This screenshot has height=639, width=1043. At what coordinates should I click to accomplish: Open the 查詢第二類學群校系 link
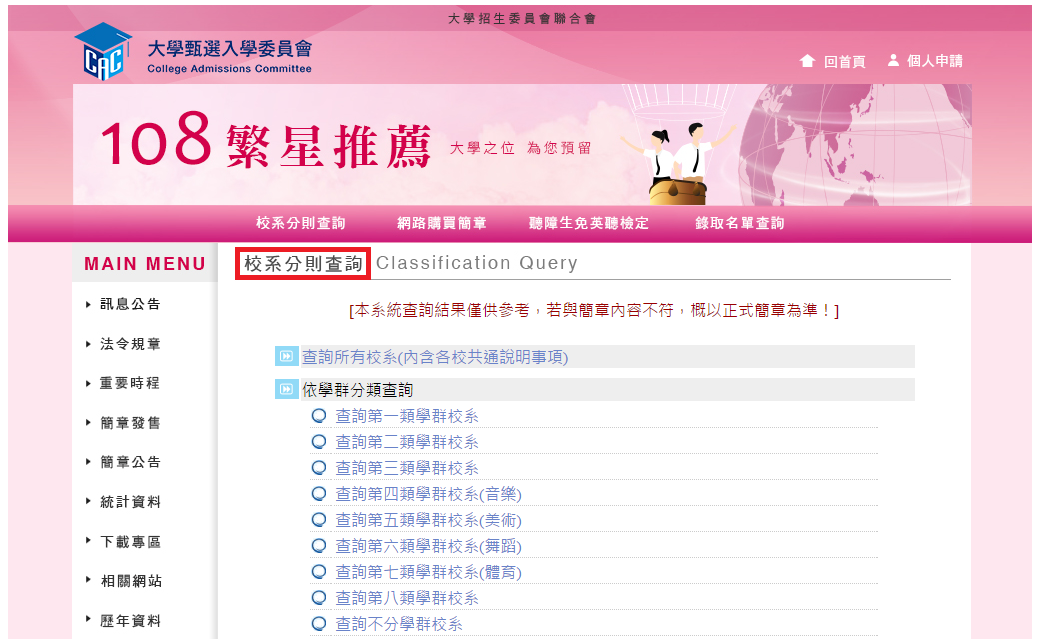point(407,442)
